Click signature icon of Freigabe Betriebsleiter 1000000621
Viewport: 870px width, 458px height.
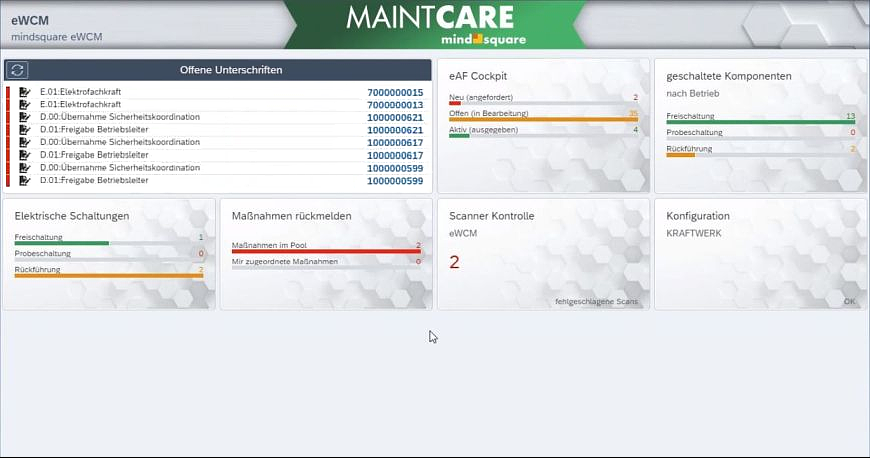coord(24,130)
